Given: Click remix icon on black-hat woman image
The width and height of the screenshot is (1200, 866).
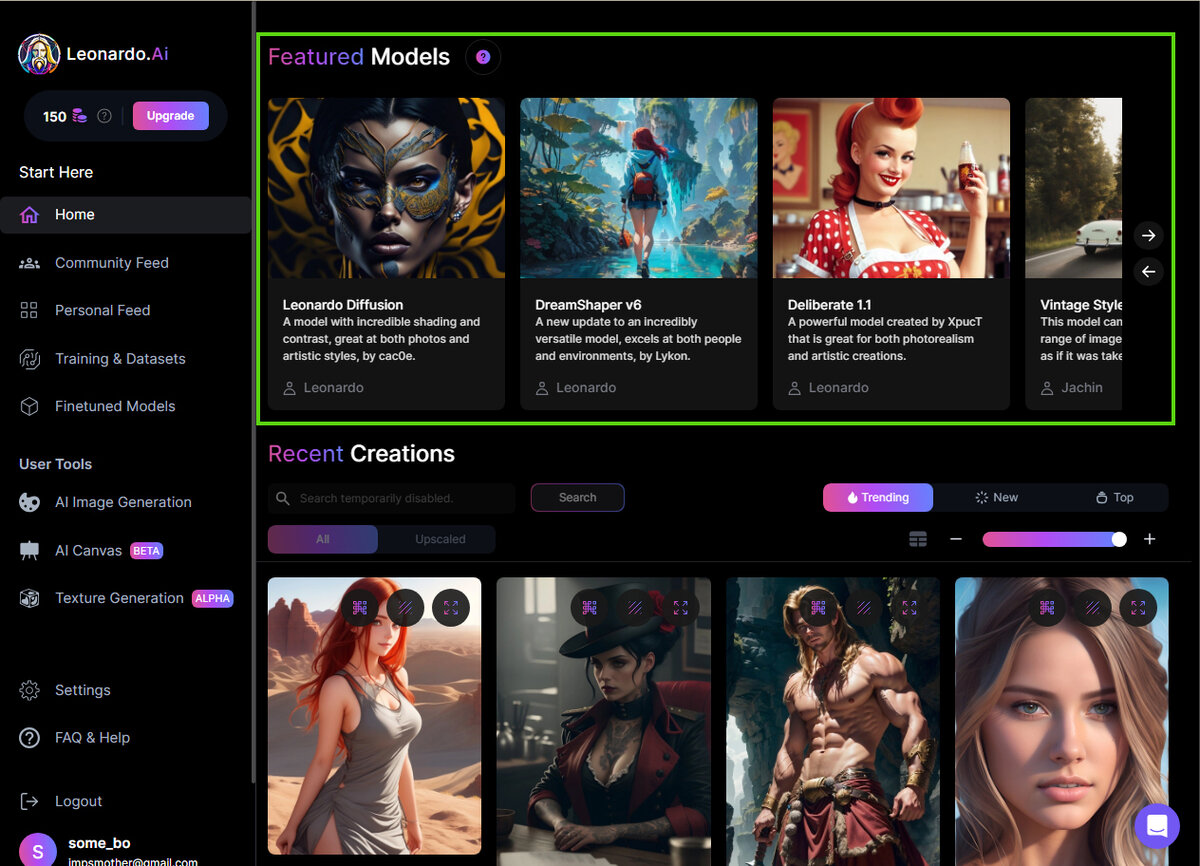Looking at the screenshot, I should pyautogui.click(x=590, y=607).
